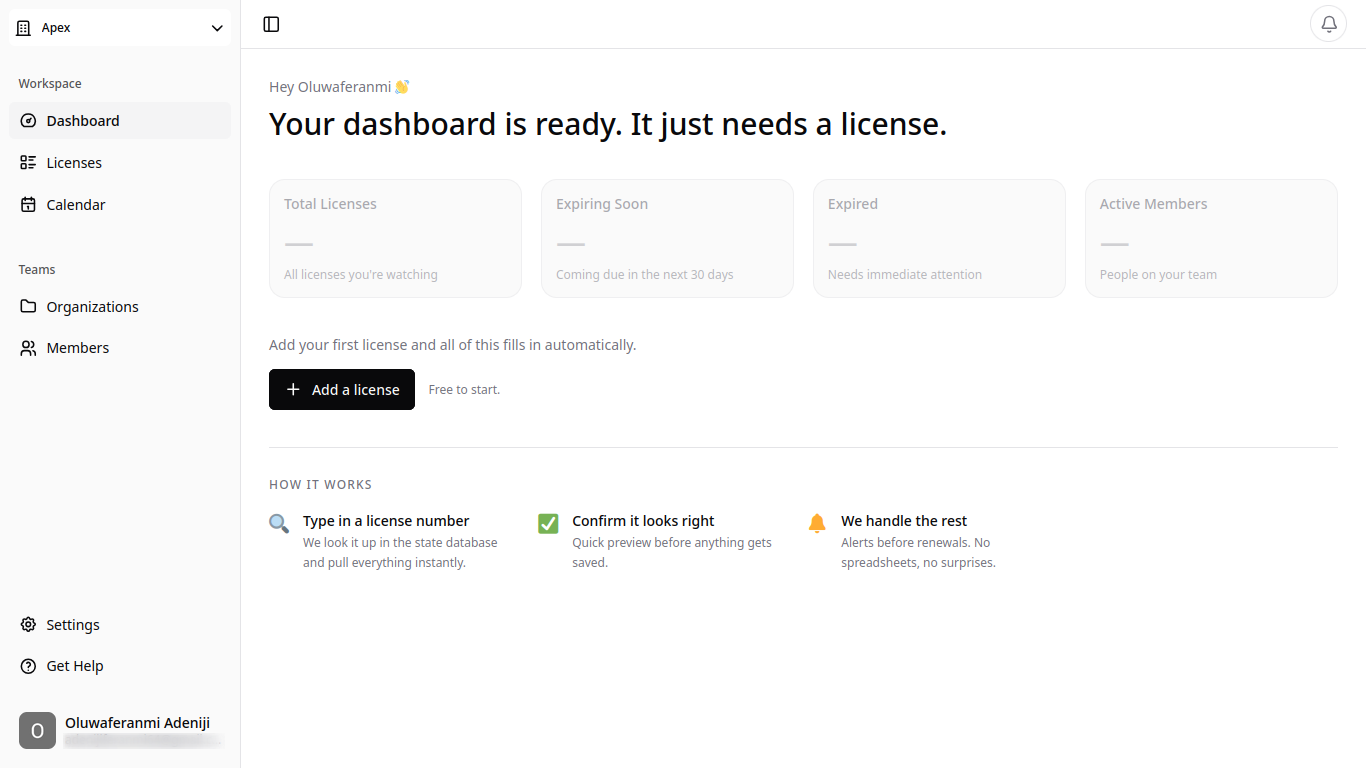The height and width of the screenshot is (768, 1366).
Task: Click the Apex building icon
Action: click(x=25, y=28)
